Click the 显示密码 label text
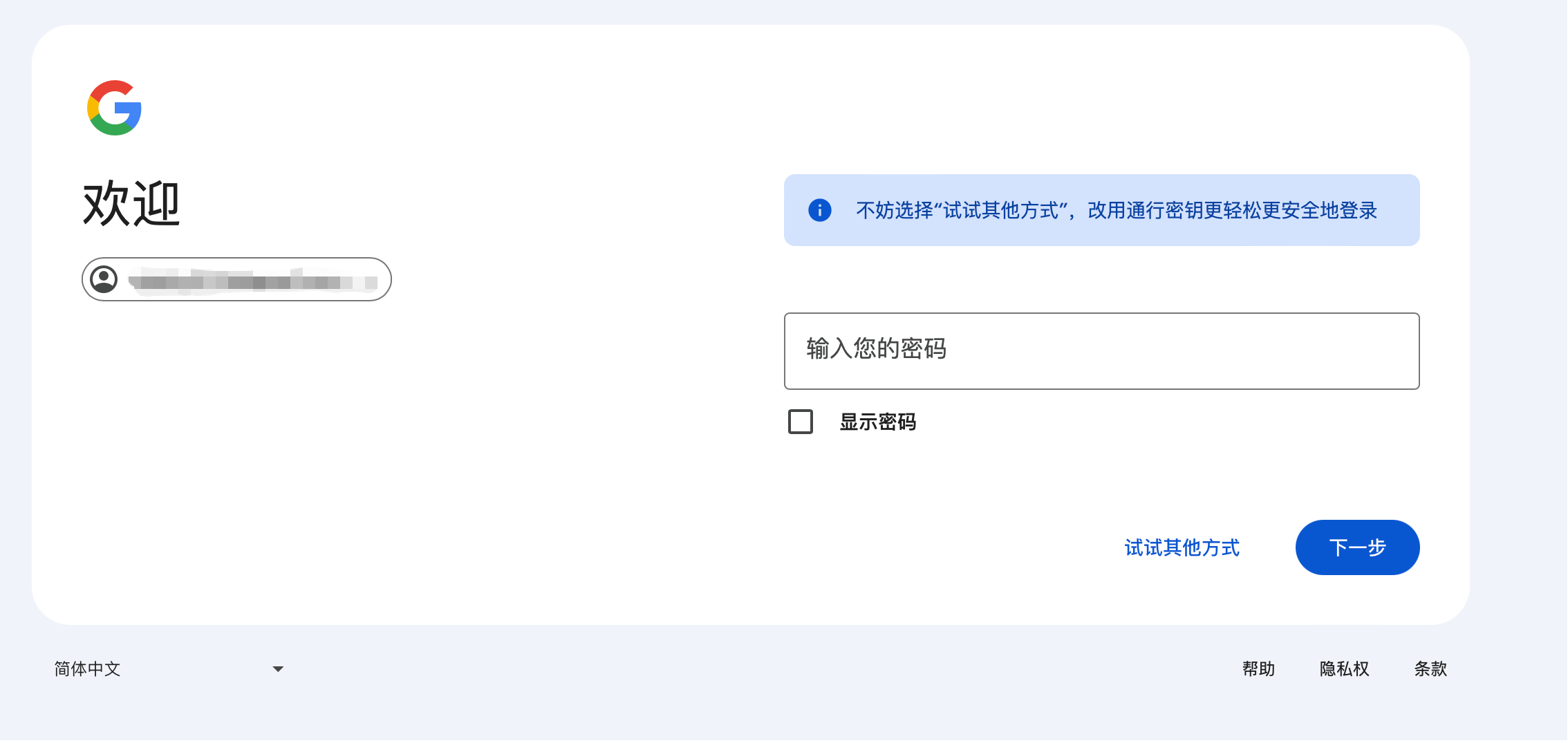 [x=877, y=422]
